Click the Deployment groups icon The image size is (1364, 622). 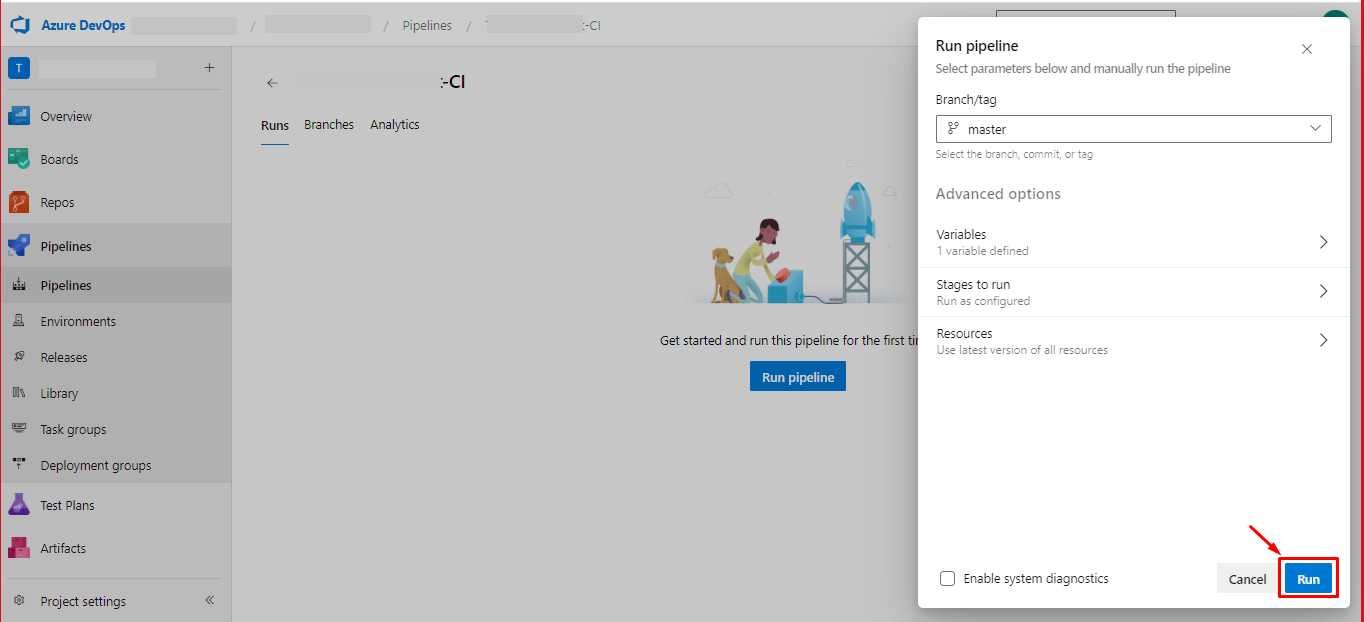[19, 465]
